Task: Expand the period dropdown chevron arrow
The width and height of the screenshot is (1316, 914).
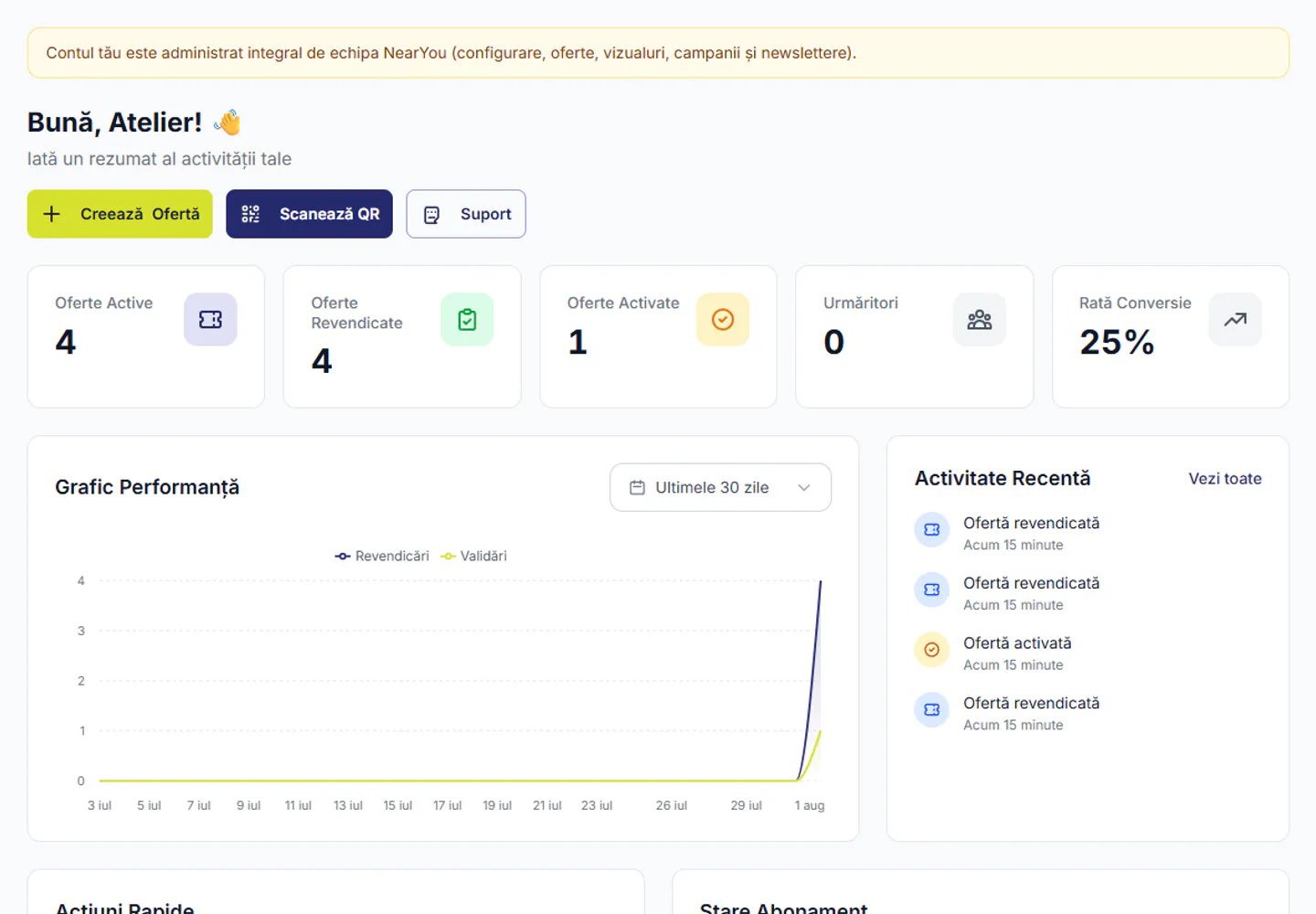Action: [804, 488]
